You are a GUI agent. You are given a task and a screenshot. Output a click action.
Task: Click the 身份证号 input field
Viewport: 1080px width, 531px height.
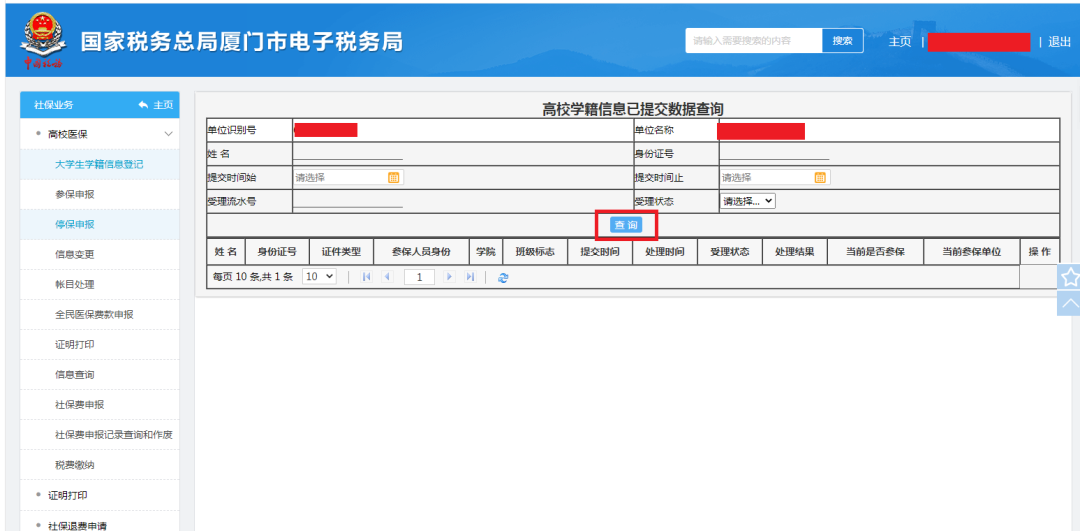pyautogui.click(x=774, y=154)
